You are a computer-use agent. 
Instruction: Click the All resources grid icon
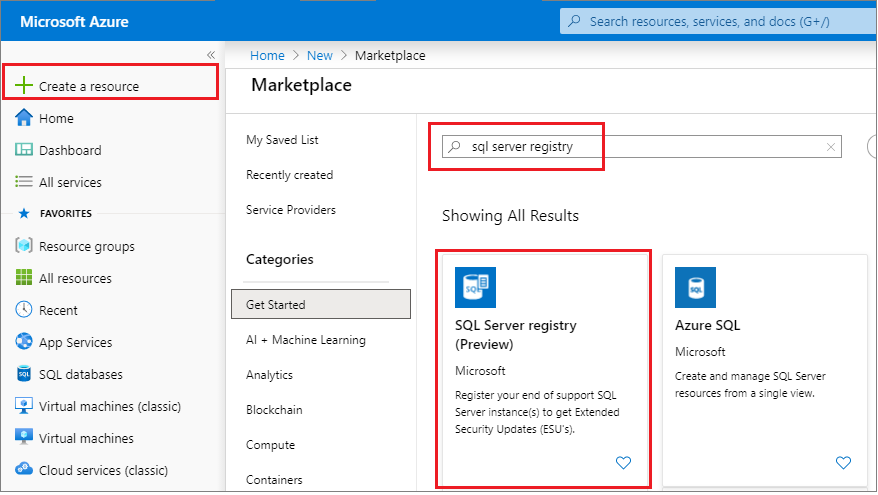[x=24, y=277]
